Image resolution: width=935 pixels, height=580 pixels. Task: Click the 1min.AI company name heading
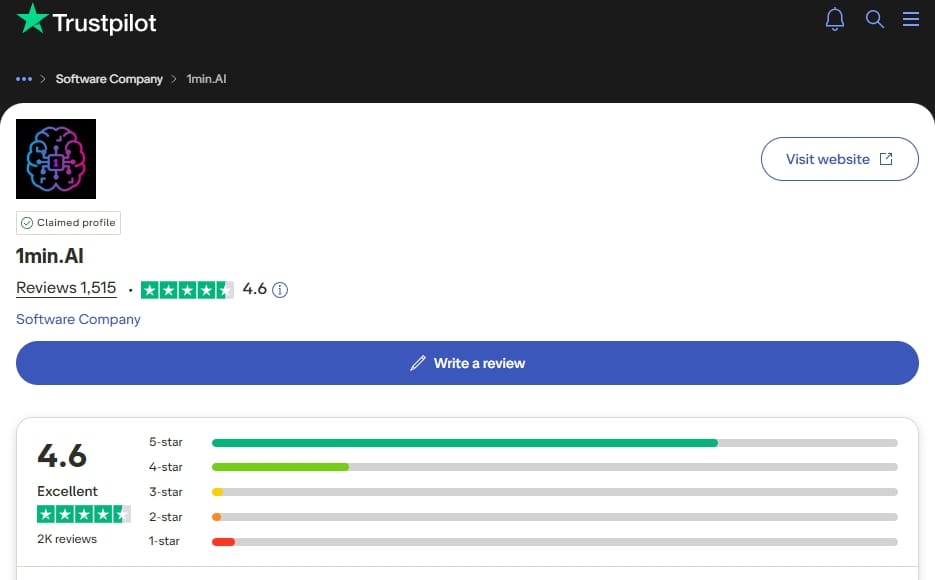tap(49, 256)
